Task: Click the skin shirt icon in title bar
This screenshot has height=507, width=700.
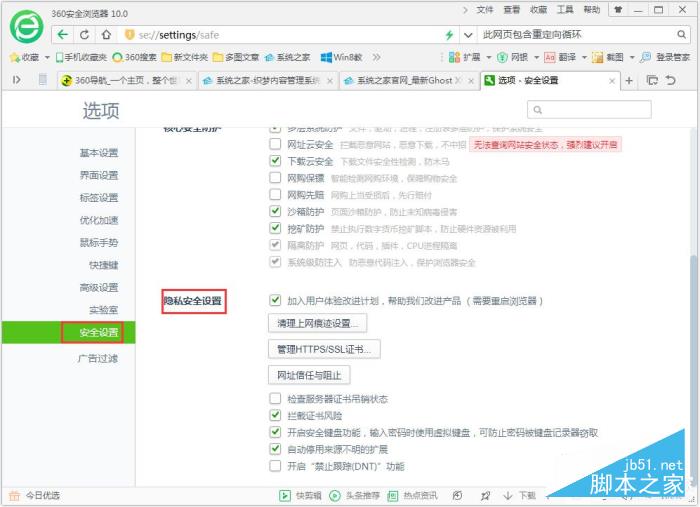Action: click(618, 9)
